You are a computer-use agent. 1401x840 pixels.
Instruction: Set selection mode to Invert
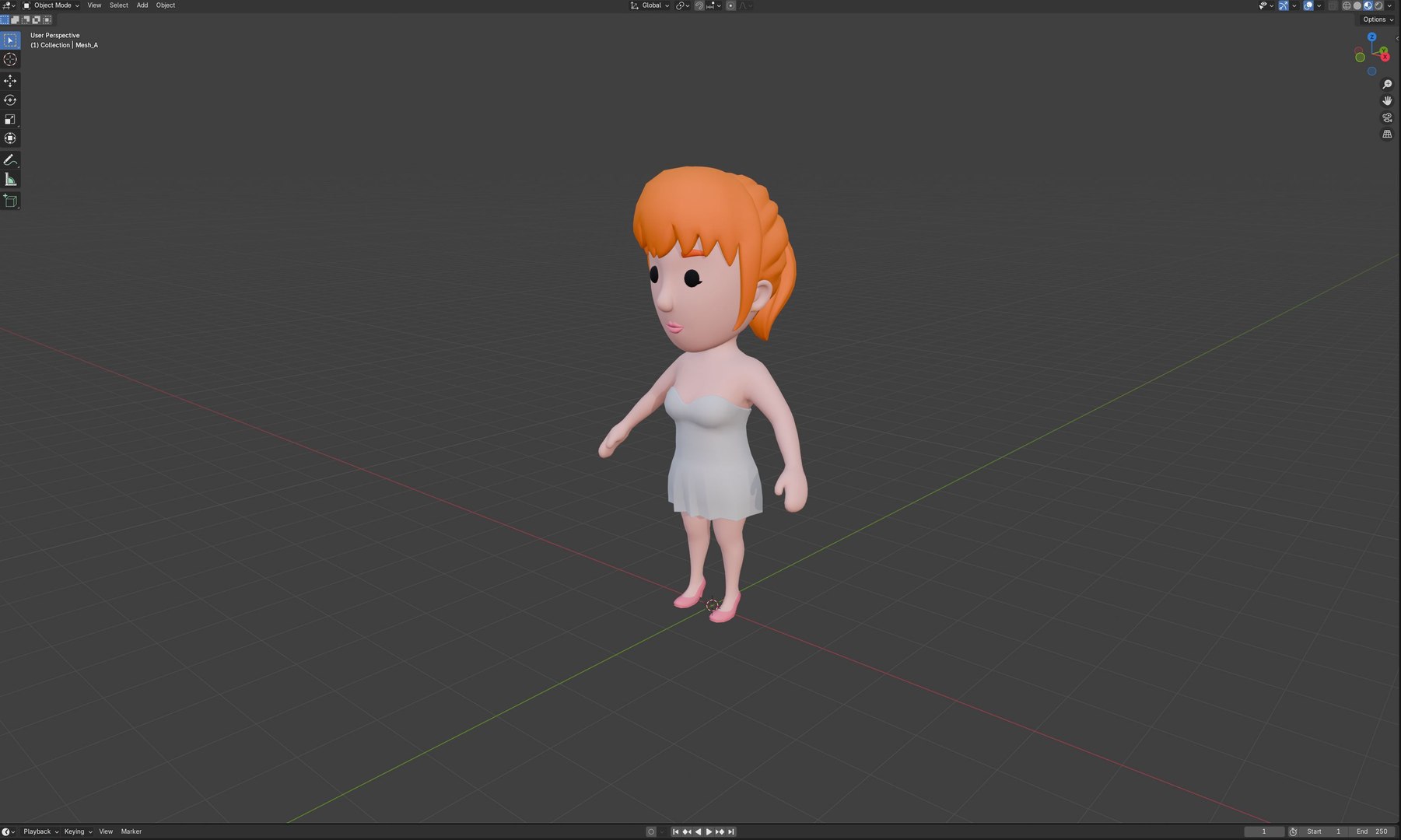point(36,19)
